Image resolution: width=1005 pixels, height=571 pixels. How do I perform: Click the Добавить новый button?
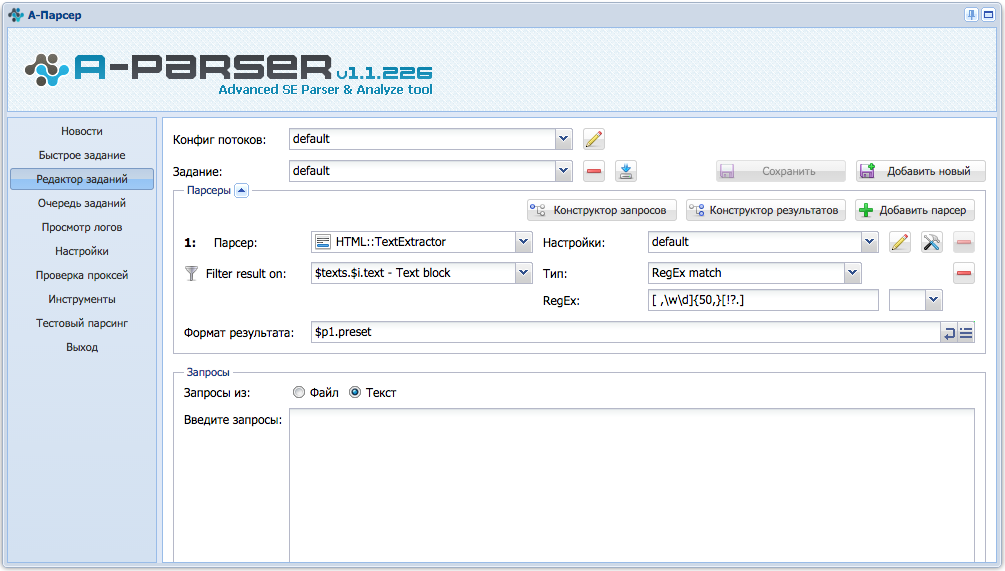(920, 171)
